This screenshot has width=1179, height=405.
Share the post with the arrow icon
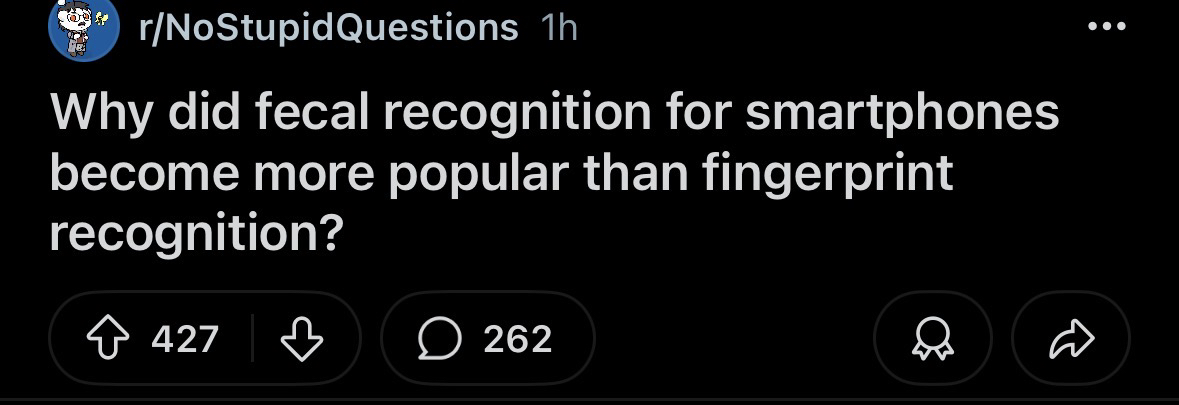click(1070, 340)
